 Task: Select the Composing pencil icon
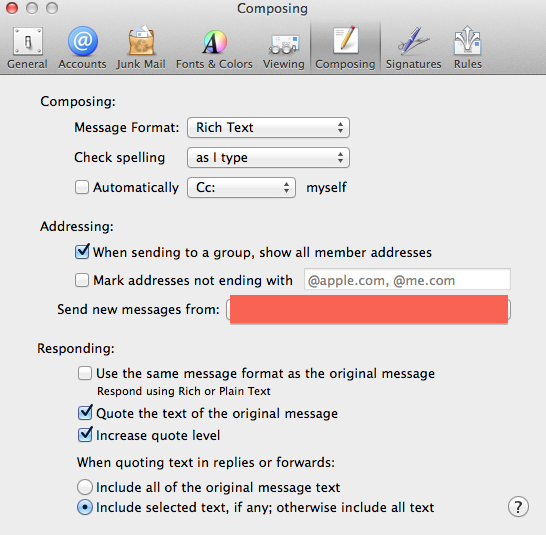click(345, 40)
